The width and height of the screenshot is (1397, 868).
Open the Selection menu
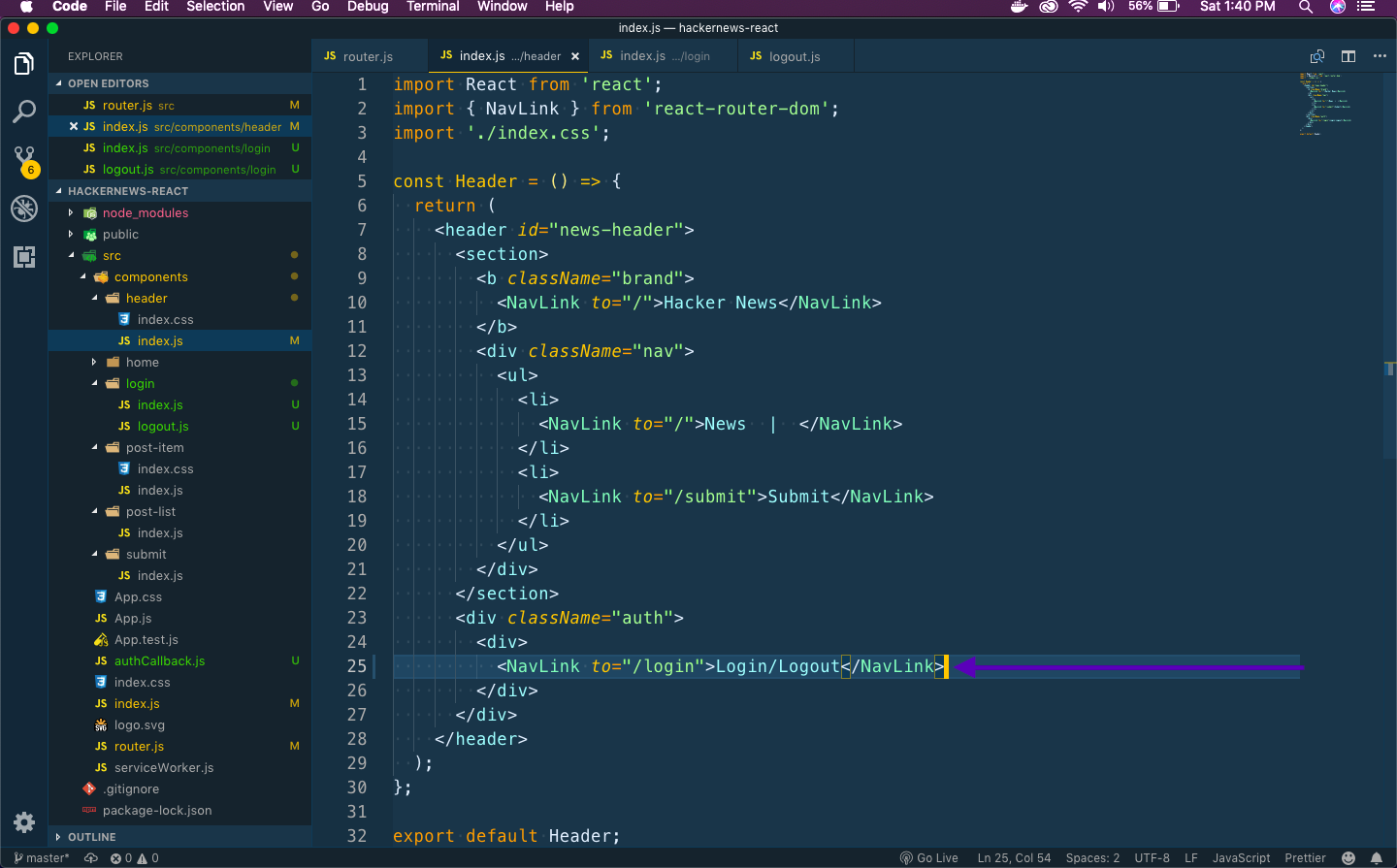pyautogui.click(x=215, y=7)
